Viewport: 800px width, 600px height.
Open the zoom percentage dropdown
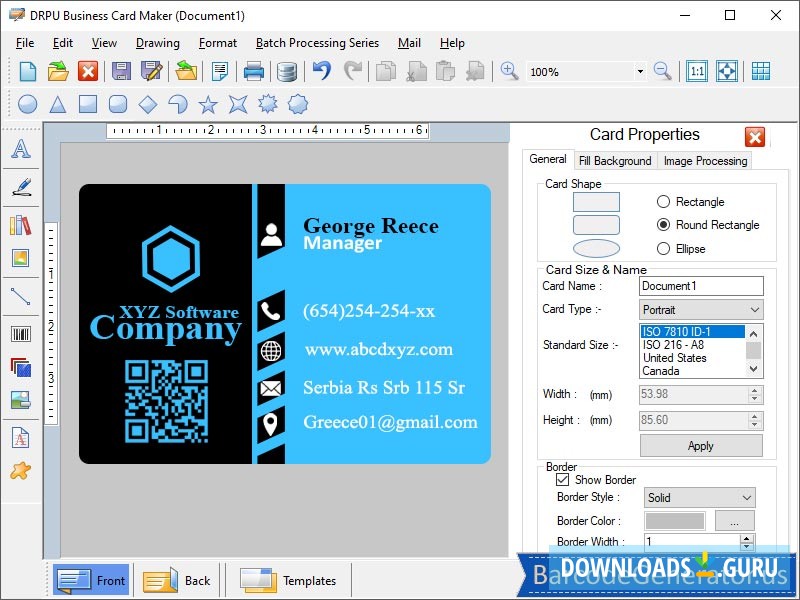point(639,72)
